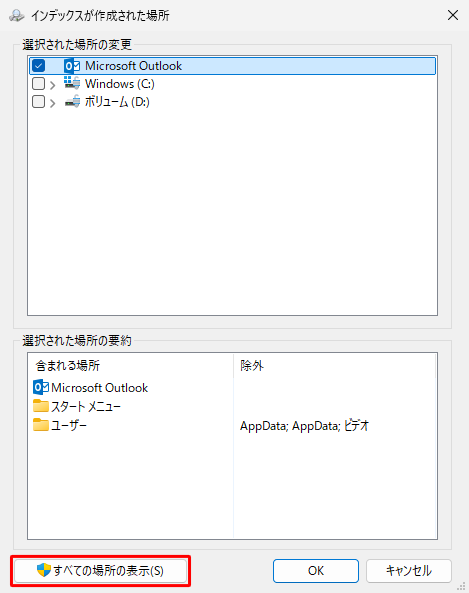
Task: Select the Microsoft Outlook tree label
Action: pyautogui.click(x=134, y=66)
